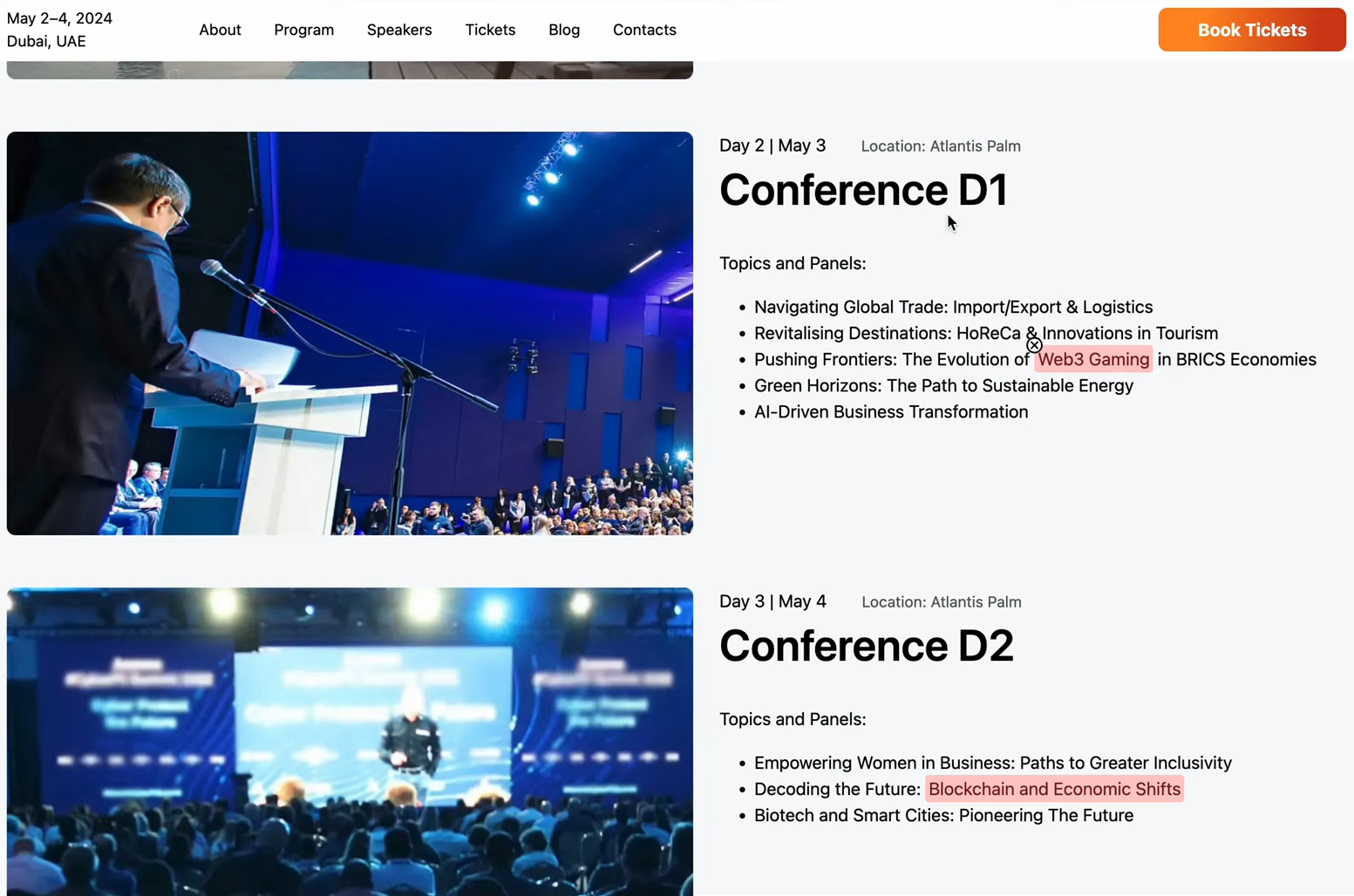Go to the Program section
This screenshot has height=896, width=1354.
(303, 30)
